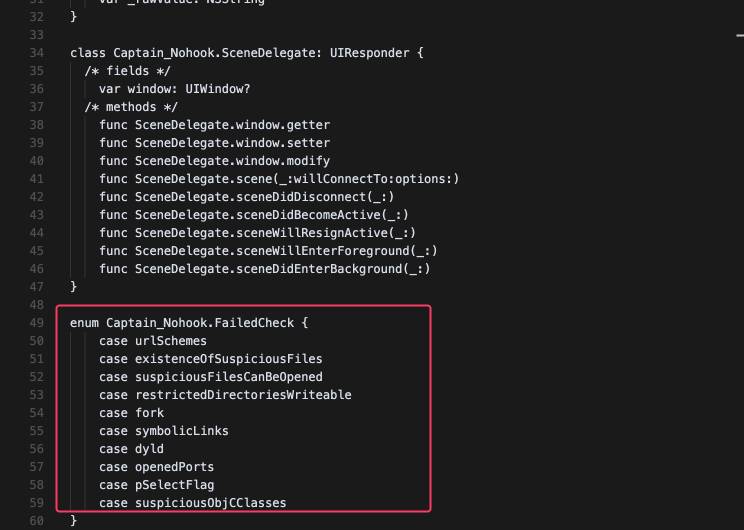Click the 'existenceOfSuspiciousFiles' enum case
744x530 pixels.
click(x=228, y=359)
